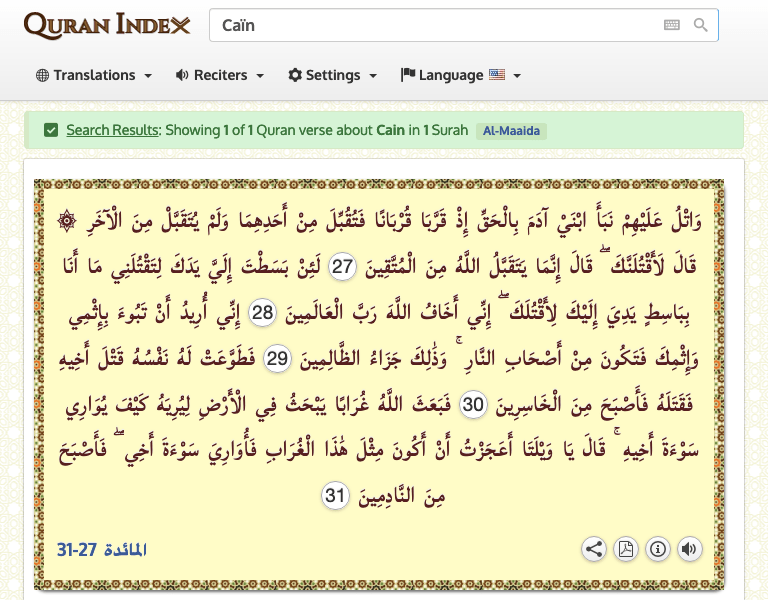Select verse number 27 marker
This screenshot has width=768, height=600.
tap(342, 267)
